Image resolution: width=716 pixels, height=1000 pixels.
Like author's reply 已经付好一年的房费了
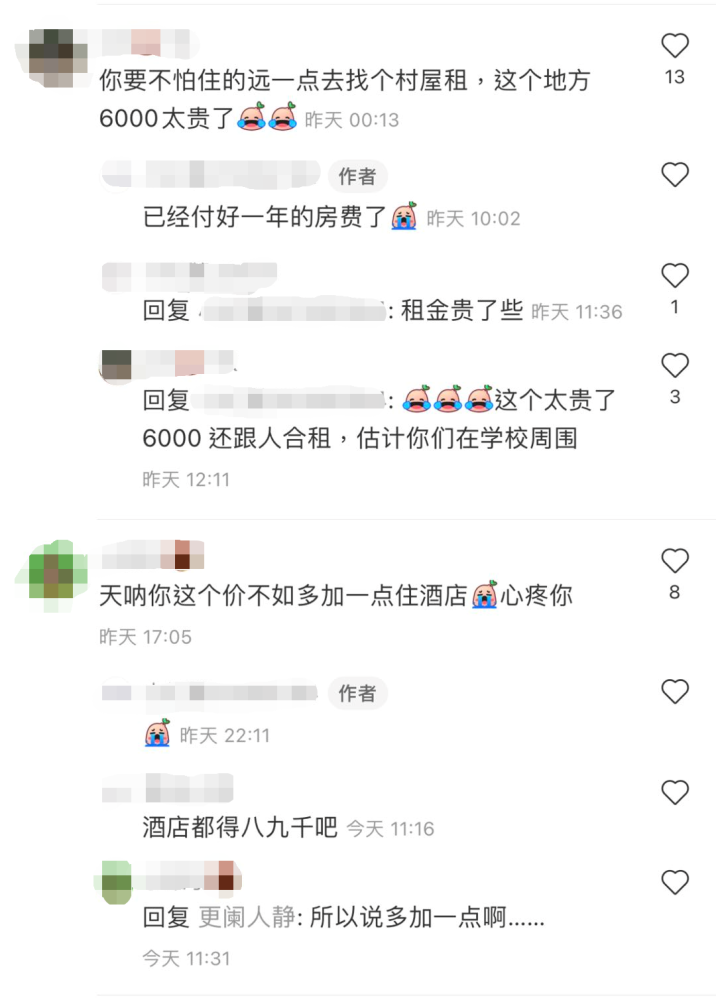coord(675,175)
